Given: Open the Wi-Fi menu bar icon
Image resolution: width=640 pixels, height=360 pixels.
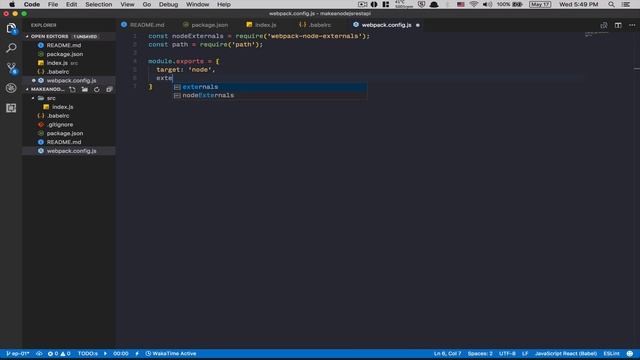Looking at the screenshot, I should tap(473, 4).
